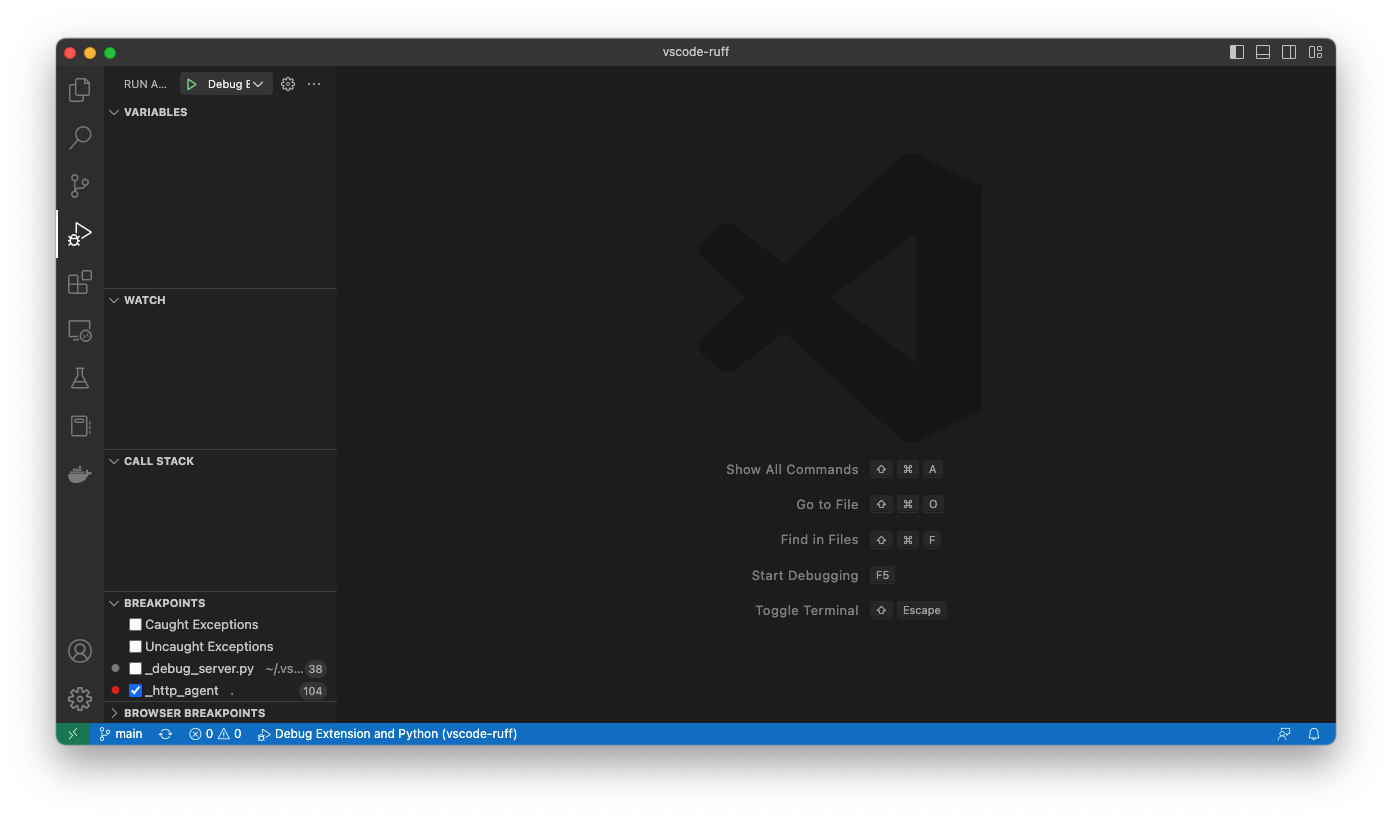1392x819 pixels.
Task: Open the Explorer view icon
Action: 79,89
